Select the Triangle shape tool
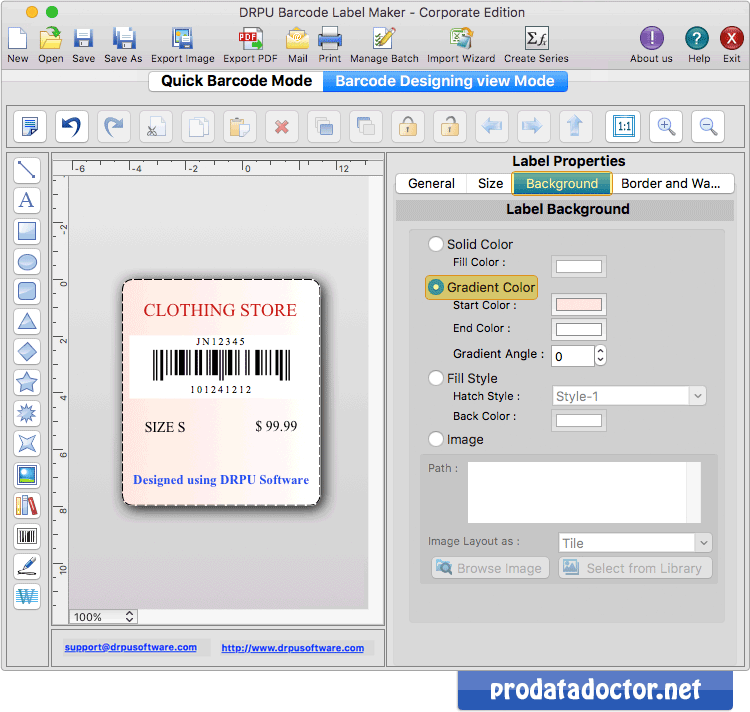 [27, 322]
